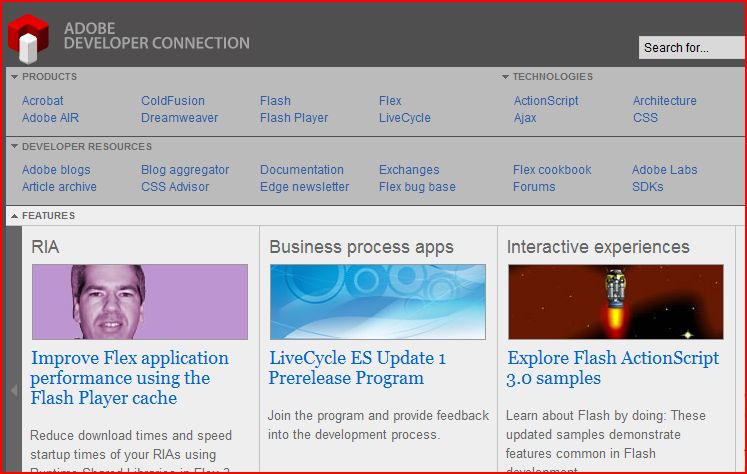
Task: Open CSS Advisor
Action: 175,187
